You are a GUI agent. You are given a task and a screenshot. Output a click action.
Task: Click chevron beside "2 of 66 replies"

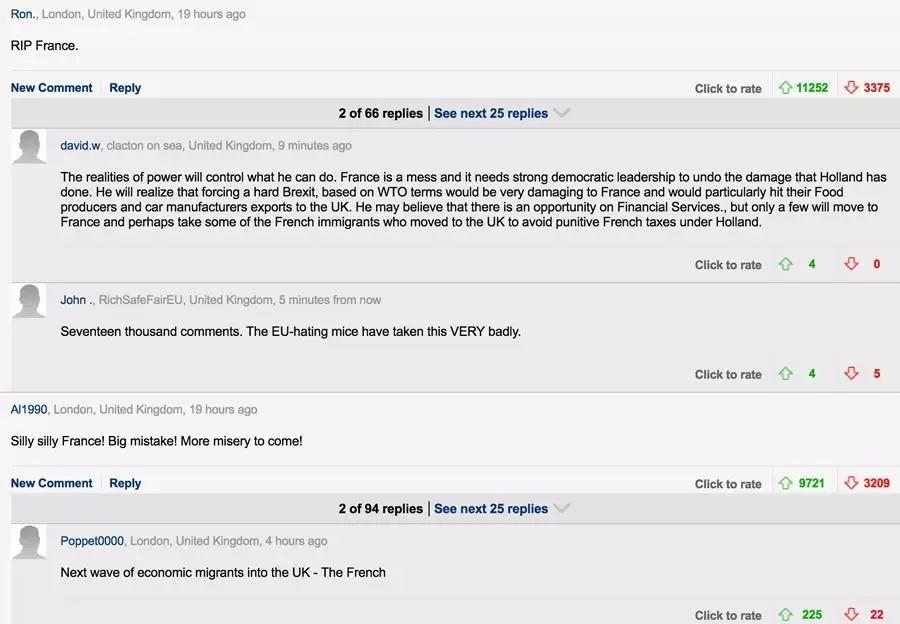(x=562, y=113)
